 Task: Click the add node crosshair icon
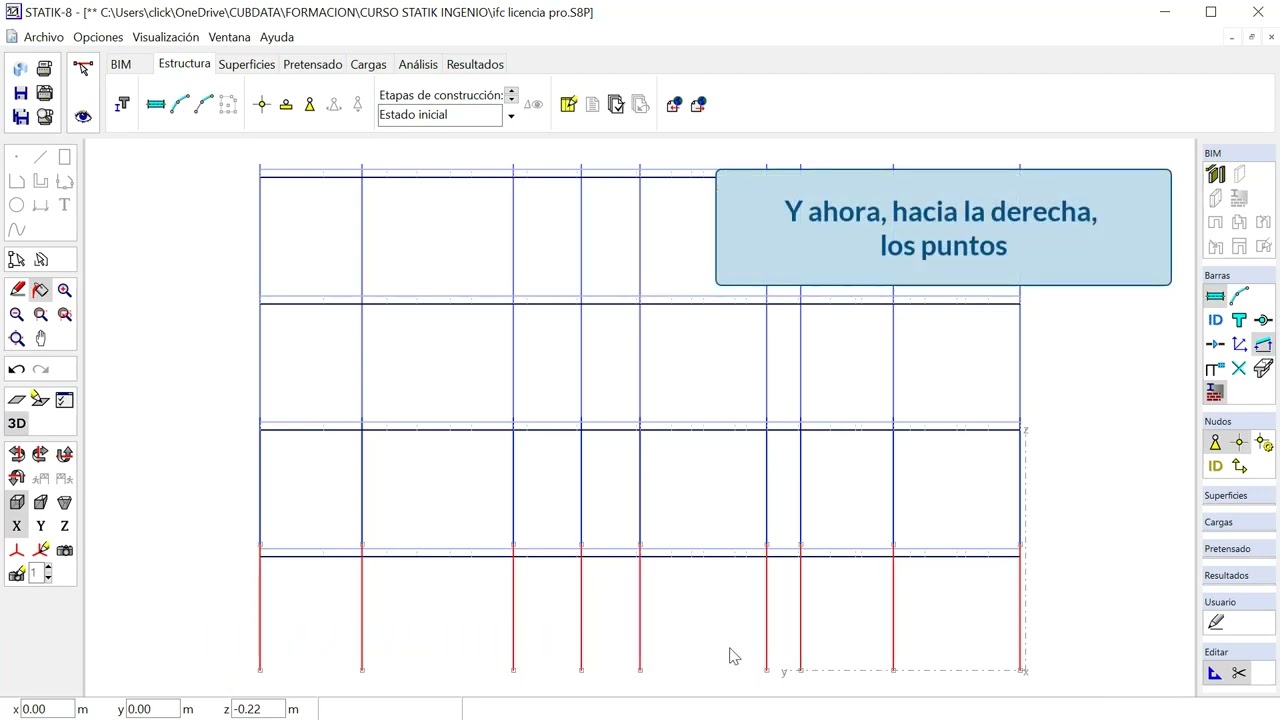click(262, 104)
